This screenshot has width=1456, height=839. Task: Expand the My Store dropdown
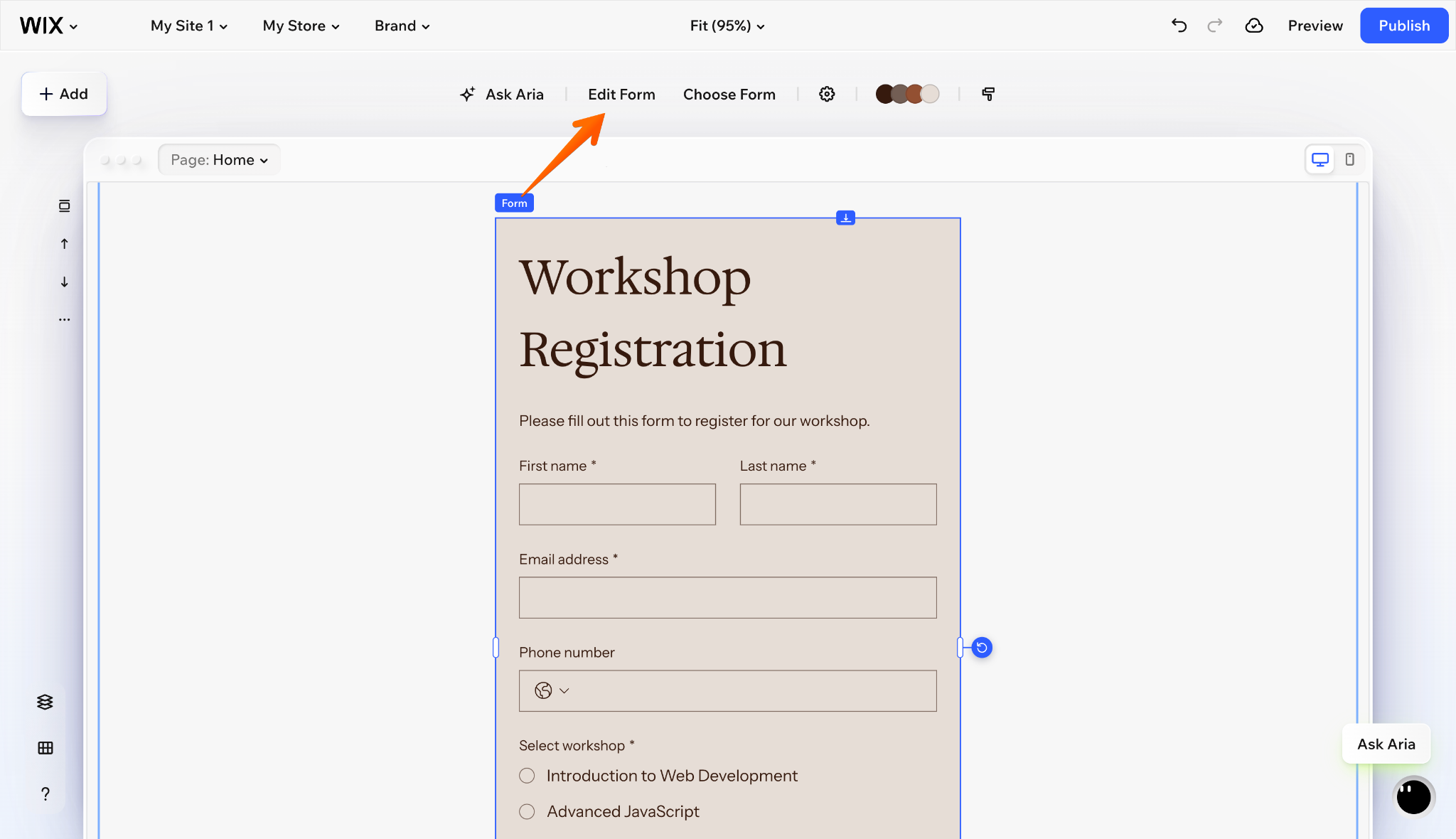[301, 26]
